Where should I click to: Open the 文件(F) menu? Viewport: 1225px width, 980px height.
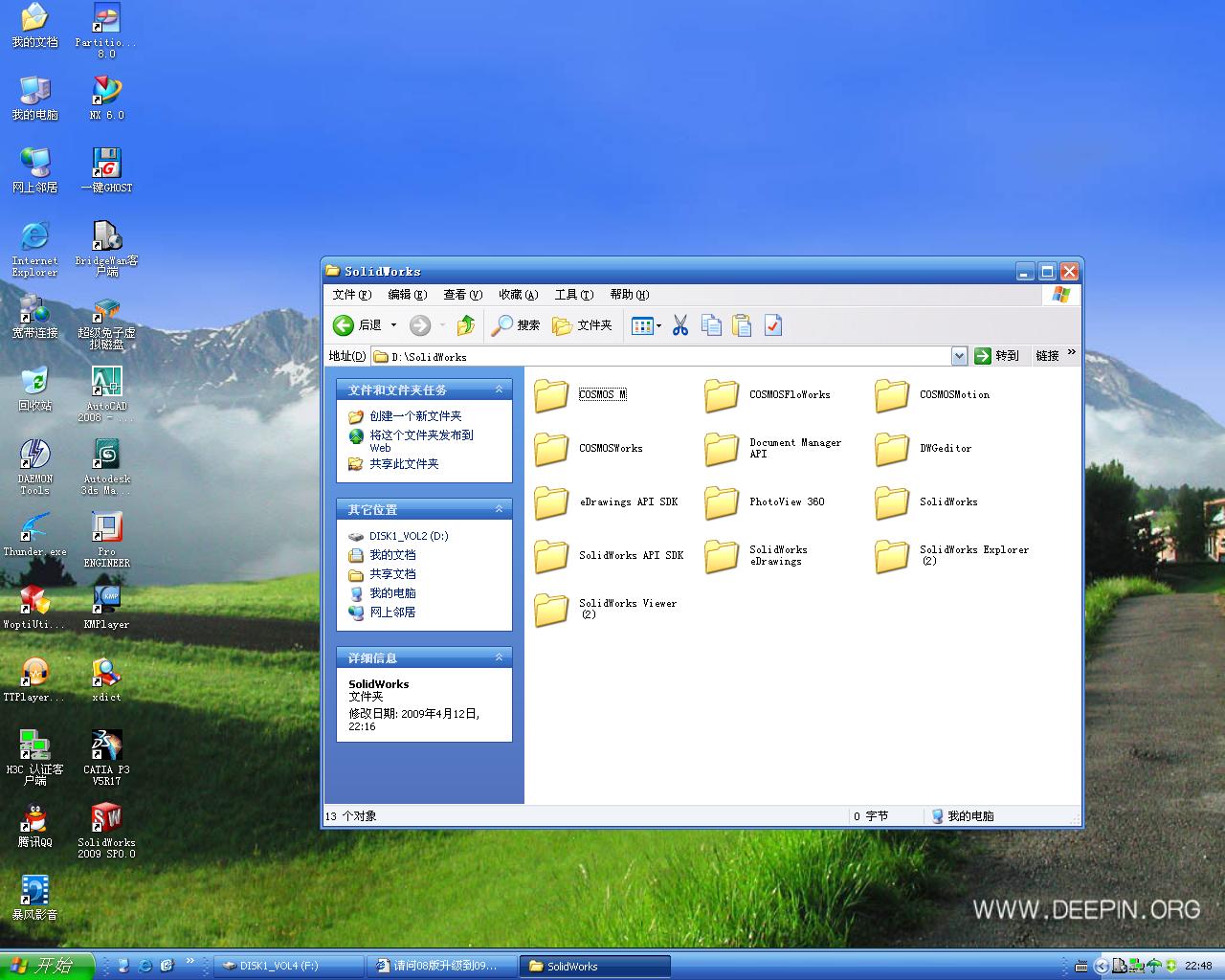[351, 295]
